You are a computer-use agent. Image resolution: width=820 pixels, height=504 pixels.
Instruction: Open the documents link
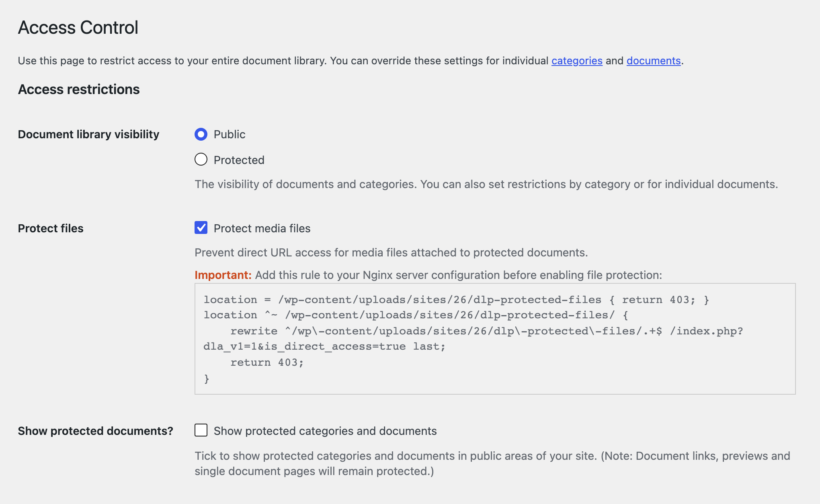pos(654,61)
